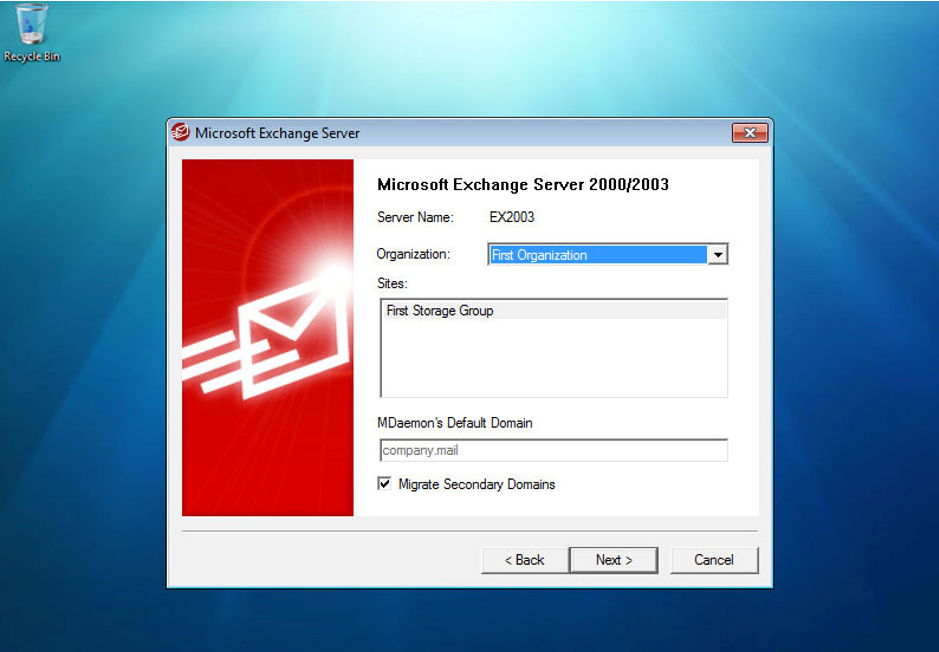Uncheck Migrate Secondary Domains checkbox

(384, 484)
